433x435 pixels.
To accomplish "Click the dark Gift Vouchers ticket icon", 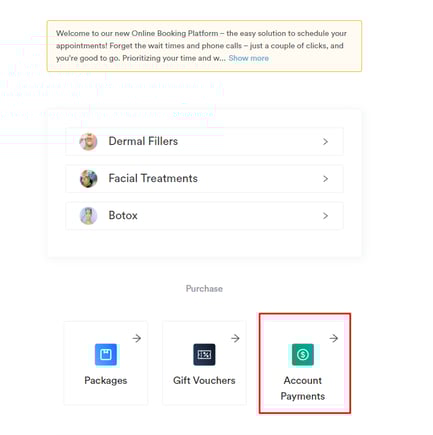I will pos(204,354).
